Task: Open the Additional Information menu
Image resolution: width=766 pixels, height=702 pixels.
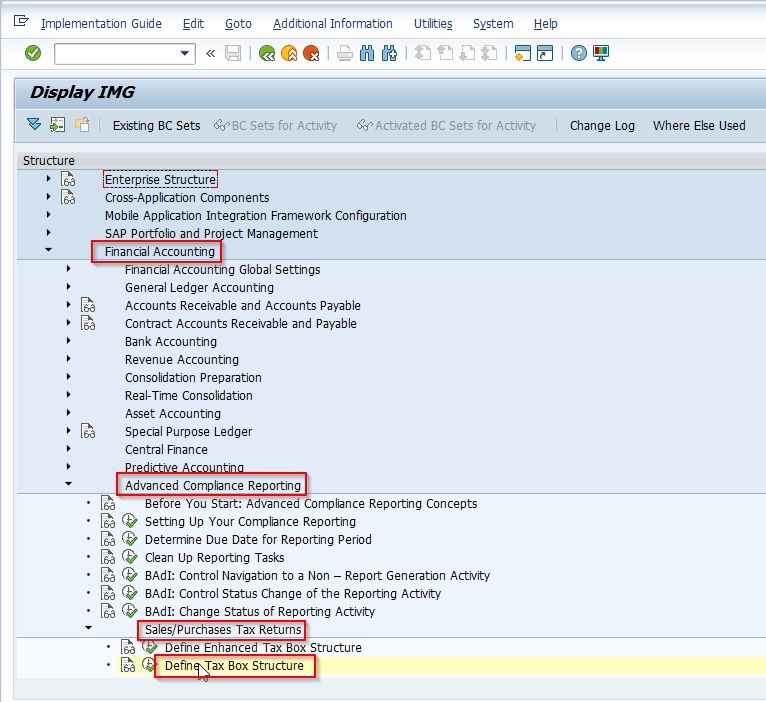Action: pos(333,23)
